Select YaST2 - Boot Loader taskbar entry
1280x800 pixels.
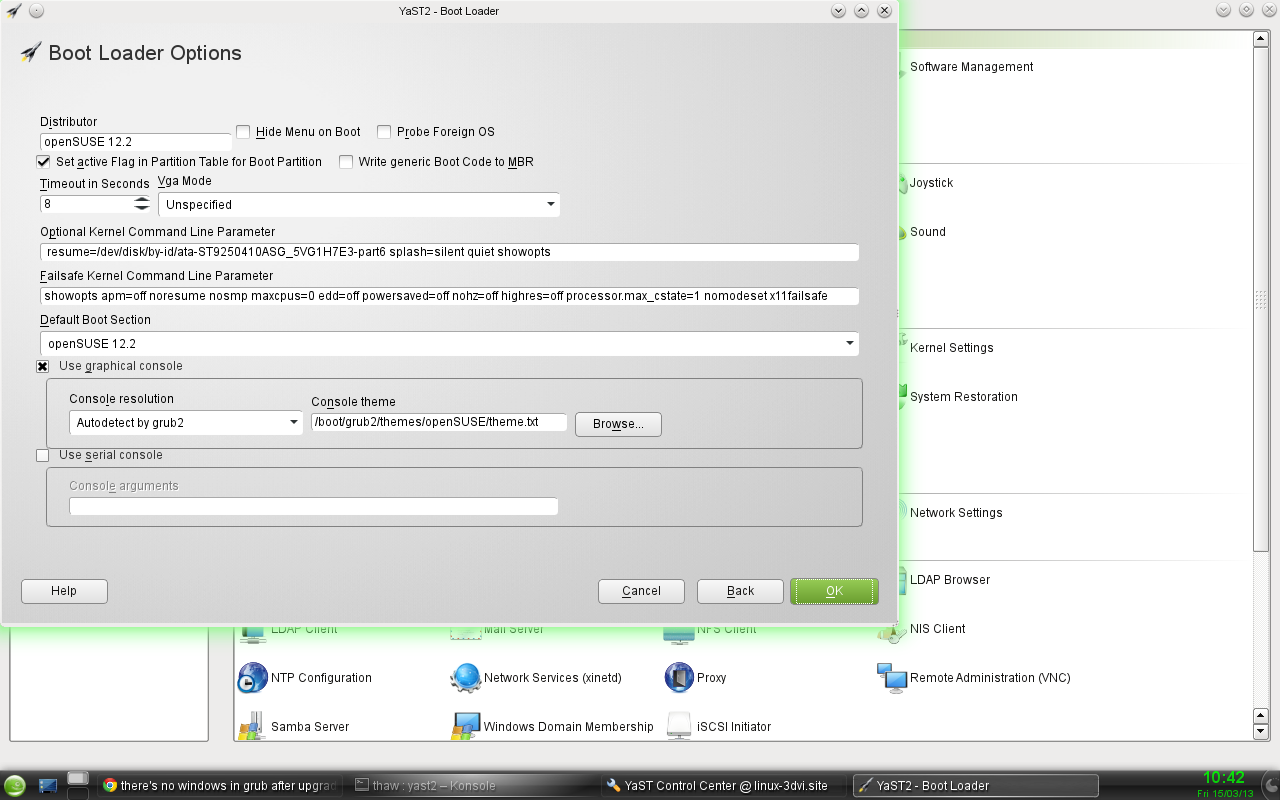[x=976, y=786]
